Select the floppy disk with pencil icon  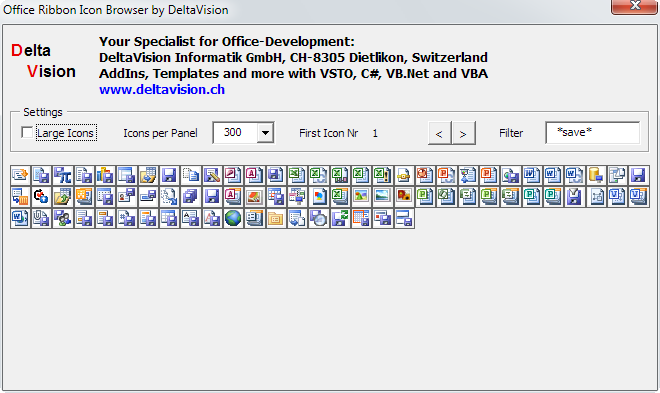coord(212,175)
